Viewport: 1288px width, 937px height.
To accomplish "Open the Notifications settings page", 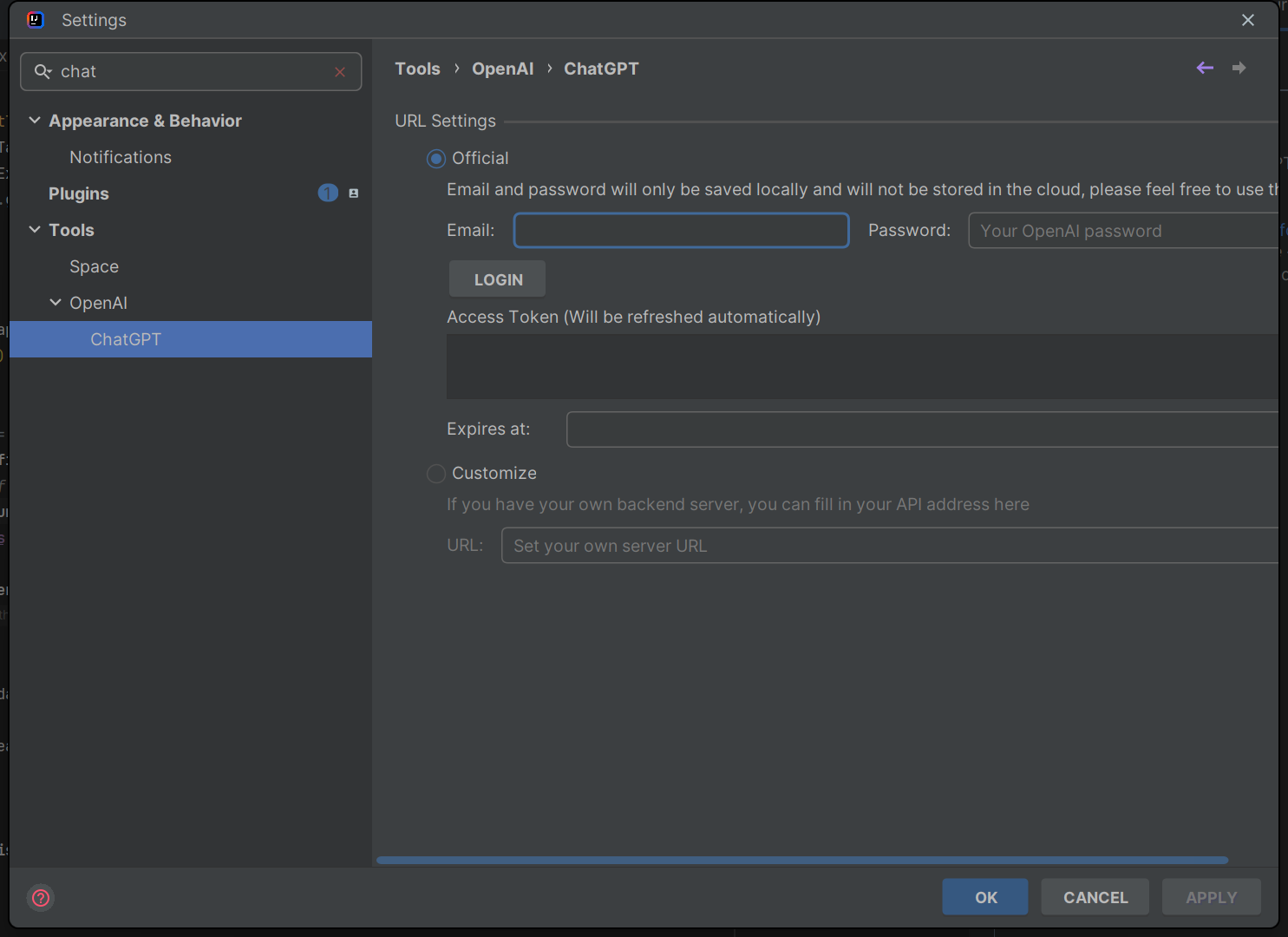I will (x=121, y=157).
